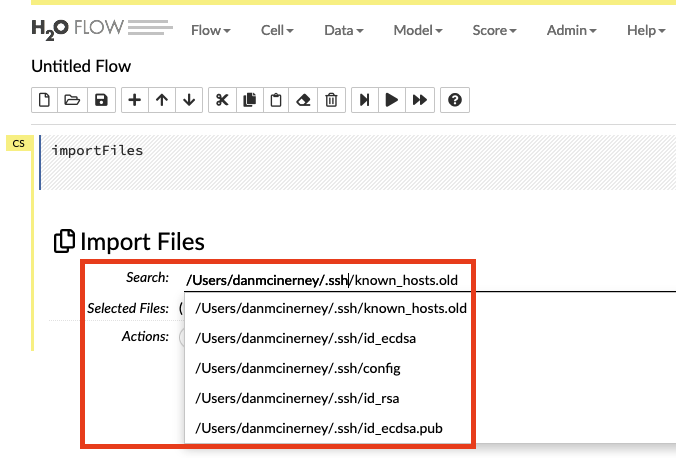The height and width of the screenshot is (458, 676).
Task: Move cell down with the down arrow
Action: (x=189, y=100)
